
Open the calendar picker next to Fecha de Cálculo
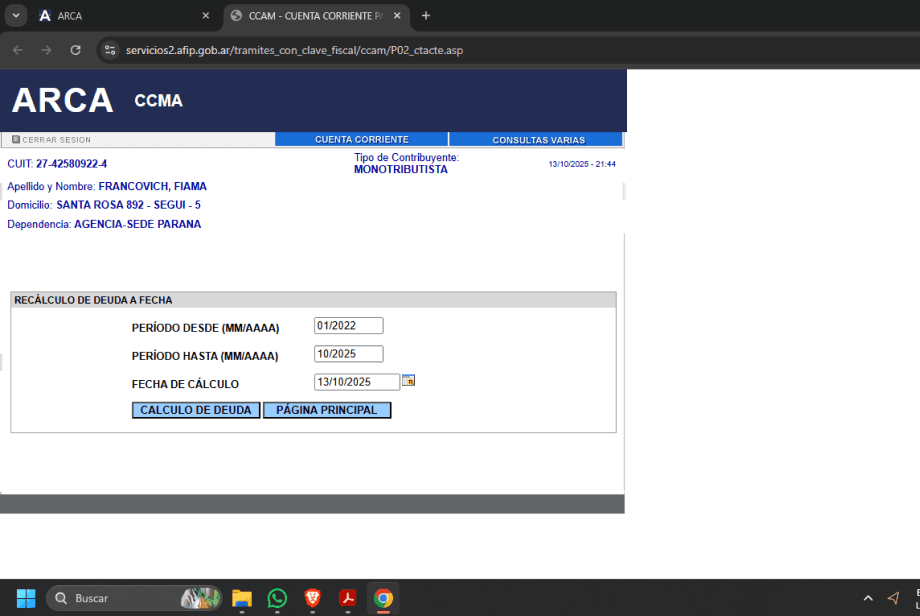(x=408, y=381)
